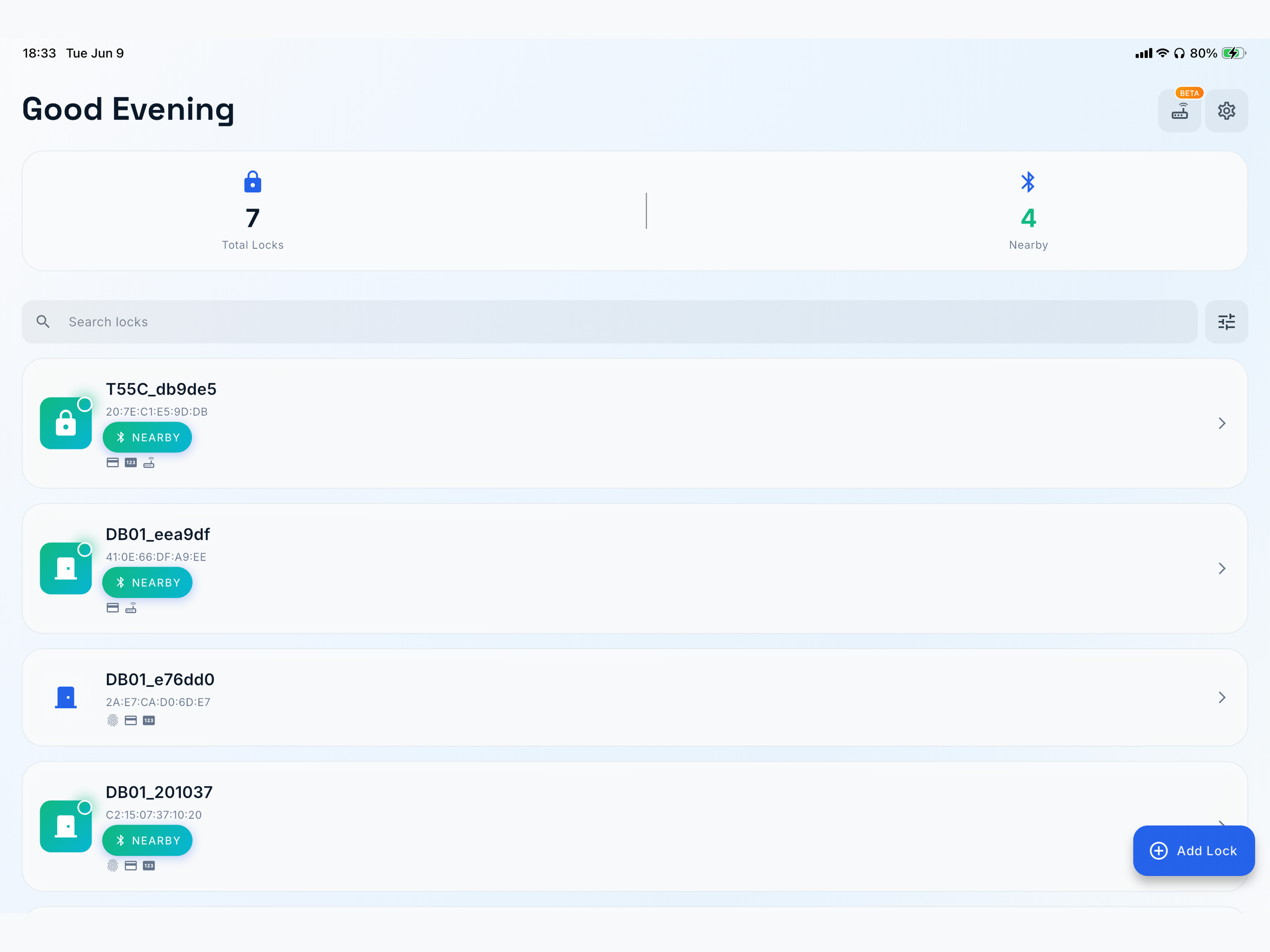1270x952 pixels.
Task: Click the 123 passcode icon under T55C_db9de5
Action: (x=131, y=463)
